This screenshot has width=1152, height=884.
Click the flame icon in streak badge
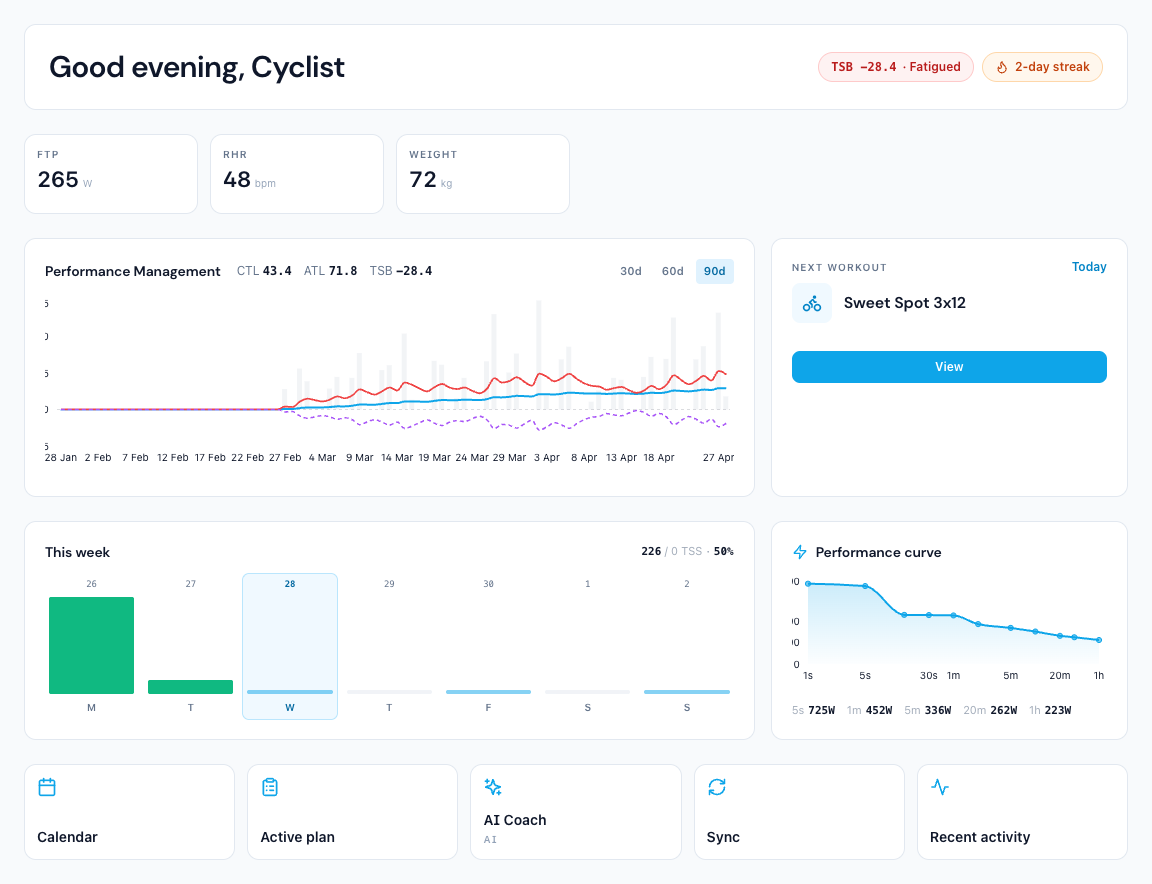(x=1001, y=67)
